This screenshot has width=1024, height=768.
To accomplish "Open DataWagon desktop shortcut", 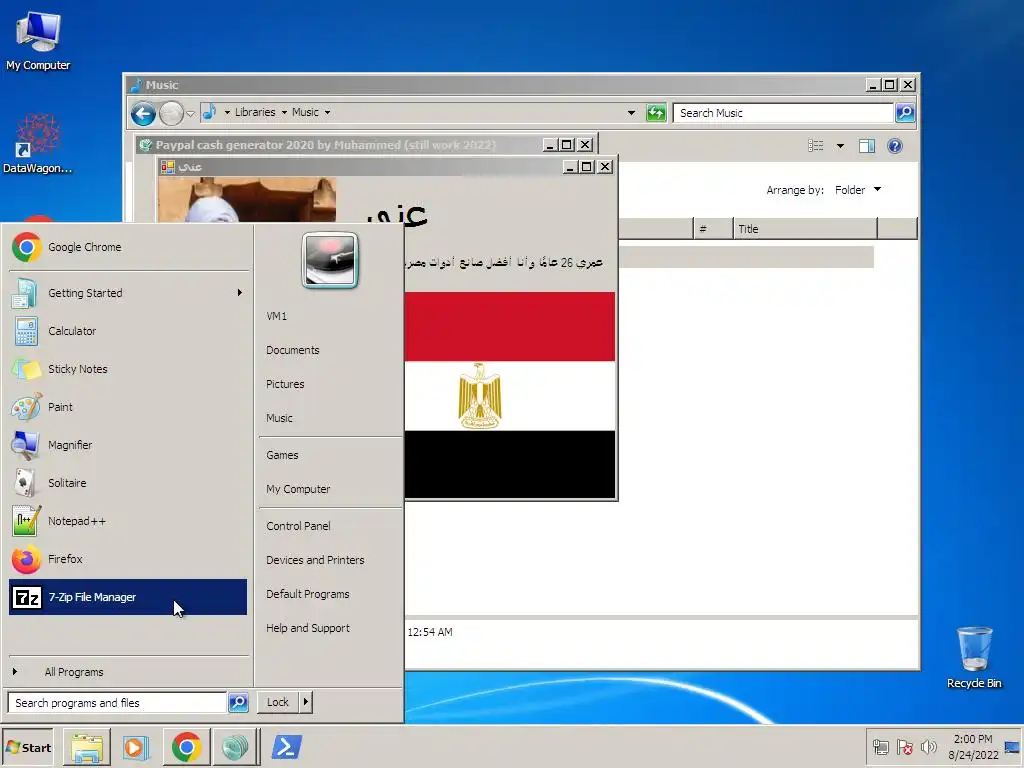I will coord(38,144).
